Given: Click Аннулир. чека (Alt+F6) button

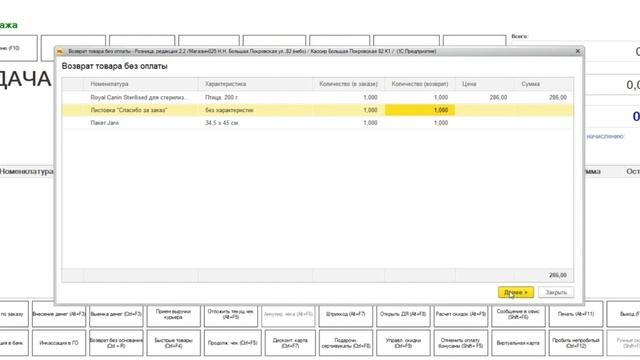Looking at the screenshot, I should coord(288,314).
